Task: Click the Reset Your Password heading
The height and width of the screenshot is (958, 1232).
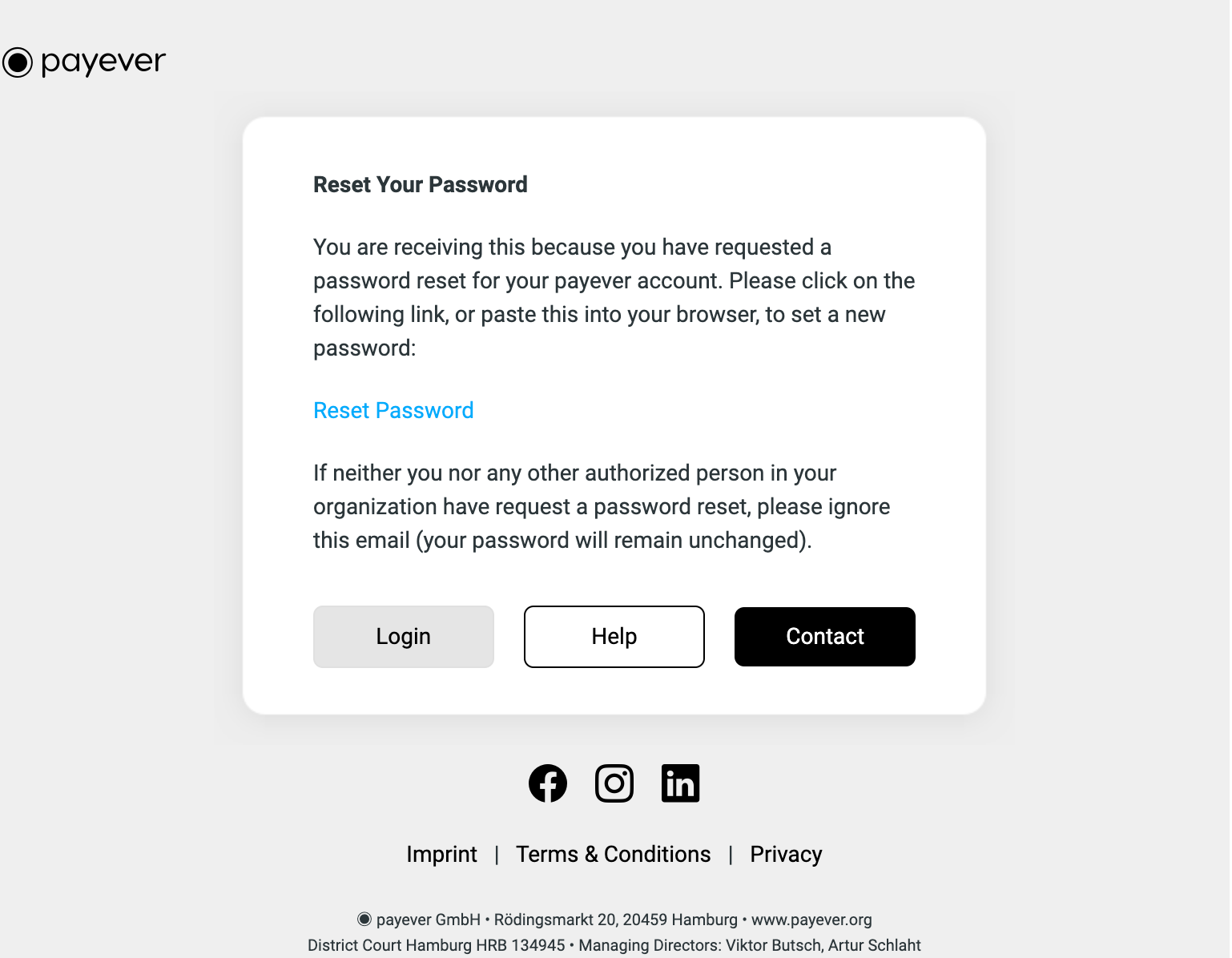Action: point(421,185)
